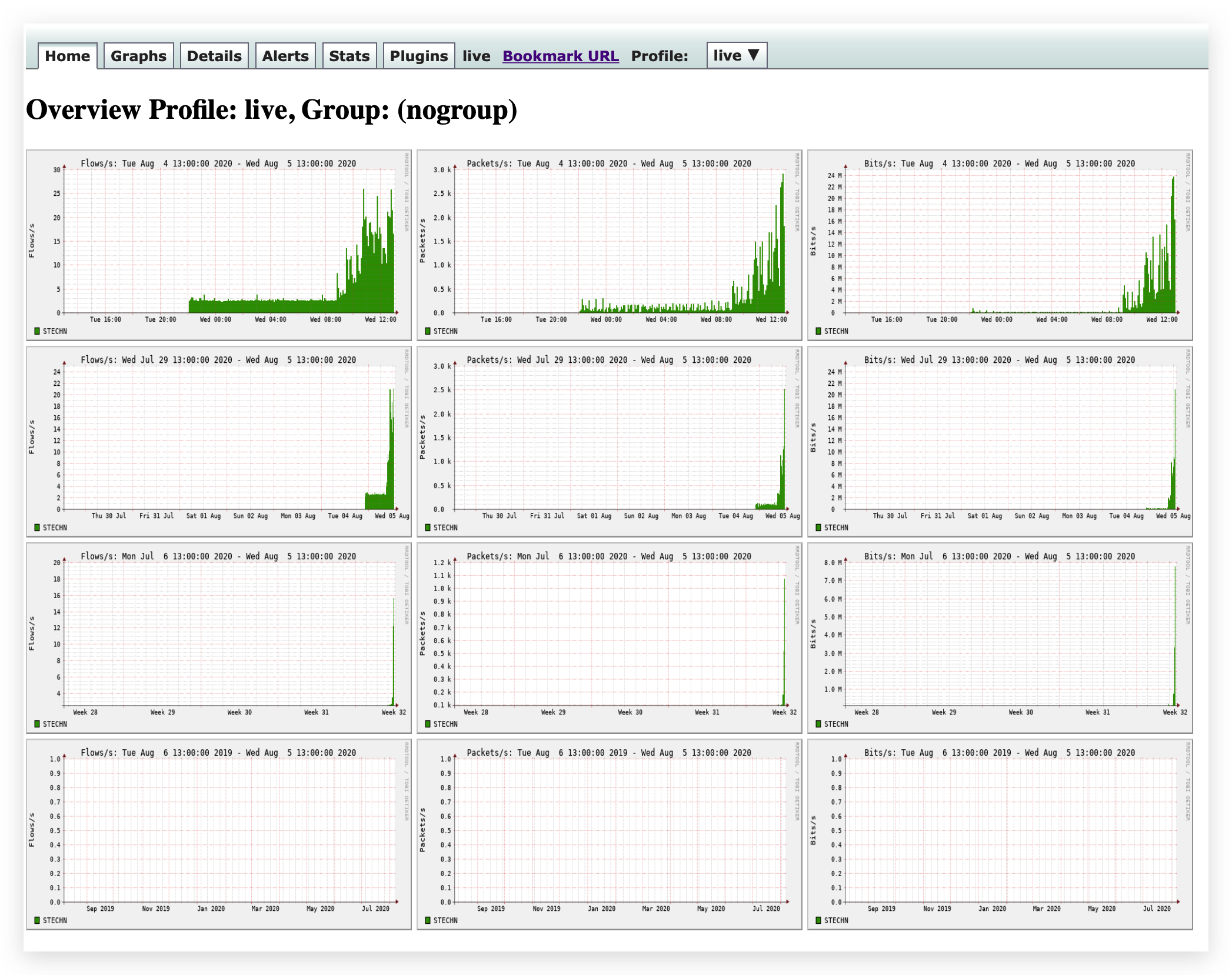Screen dimensions: 1232x975
Task: Click the weekly Packets/s graph from Jul 29
Action: pyautogui.click(x=609, y=441)
